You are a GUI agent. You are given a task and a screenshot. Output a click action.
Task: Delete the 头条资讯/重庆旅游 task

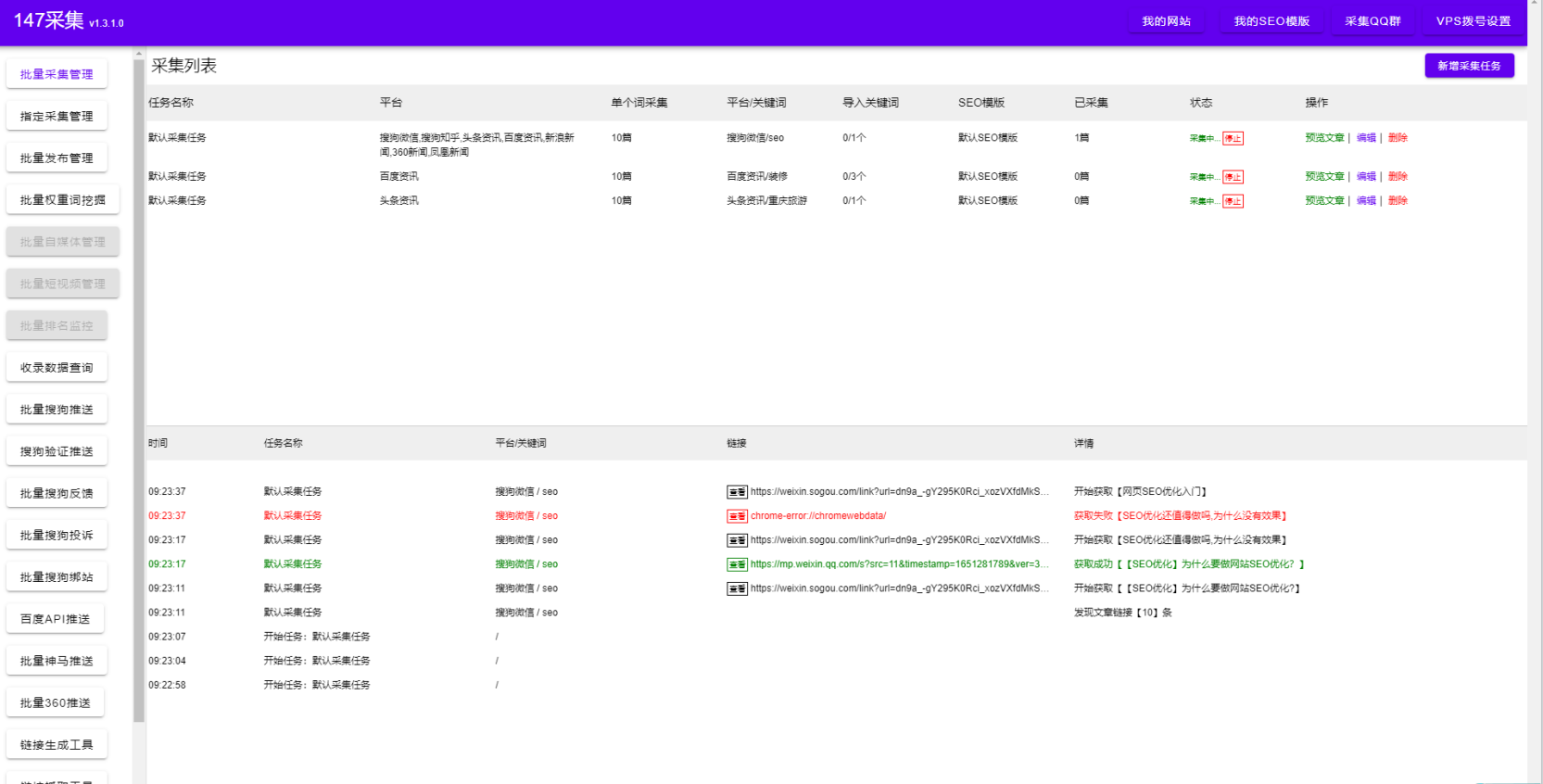click(x=1398, y=200)
